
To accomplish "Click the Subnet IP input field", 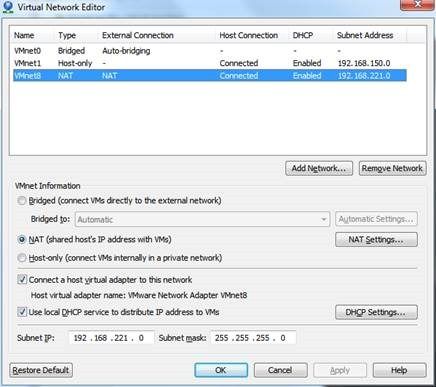I will point(111,338).
